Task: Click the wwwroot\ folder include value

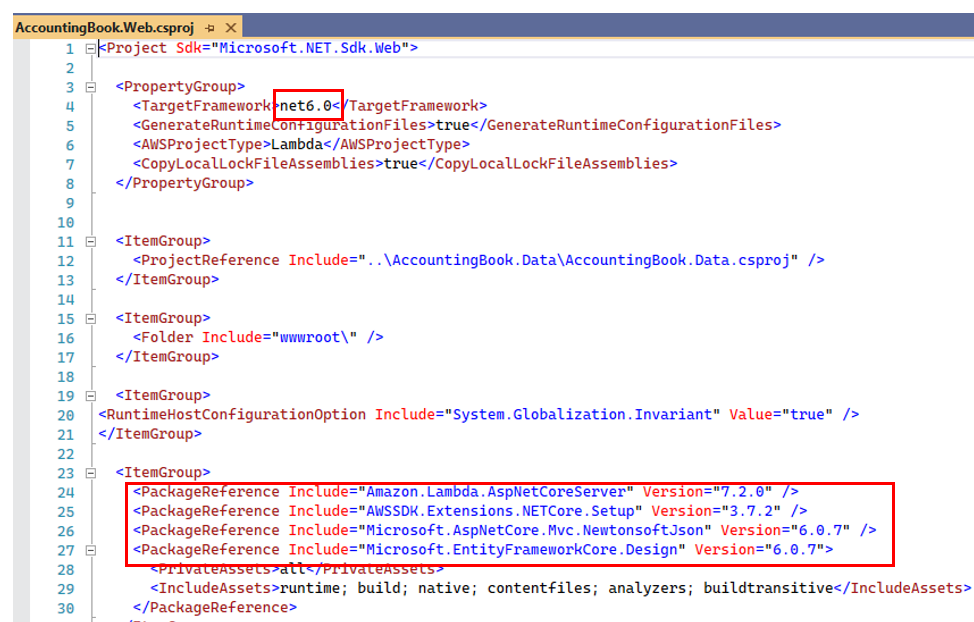Action: 314,337
